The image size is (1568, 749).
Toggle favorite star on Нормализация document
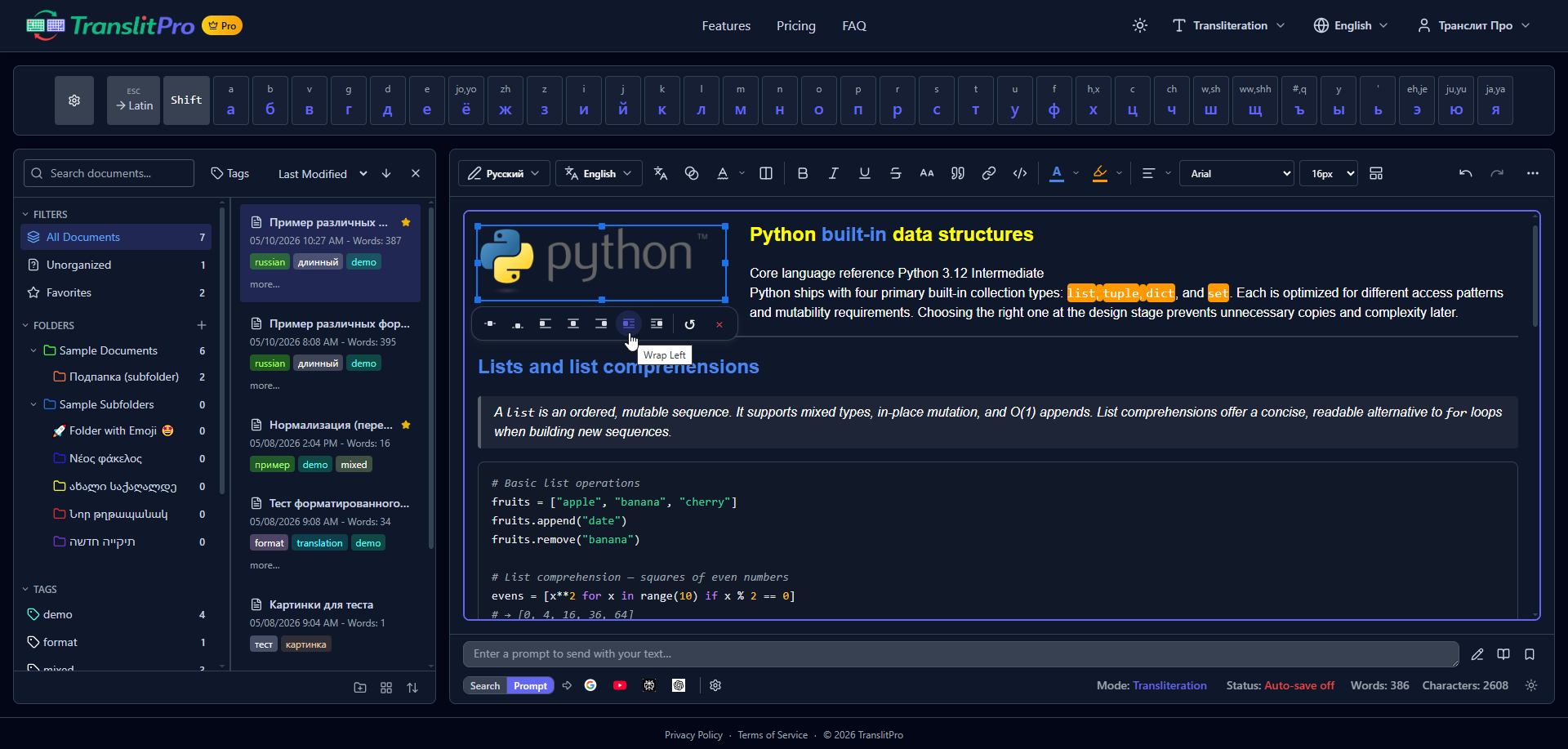tap(406, 425)
